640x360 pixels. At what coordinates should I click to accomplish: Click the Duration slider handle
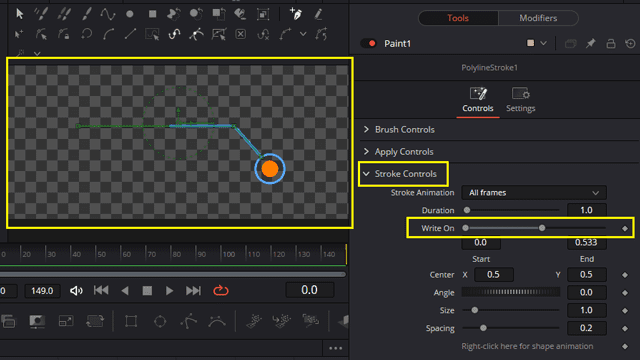click(x=467, y=210)
